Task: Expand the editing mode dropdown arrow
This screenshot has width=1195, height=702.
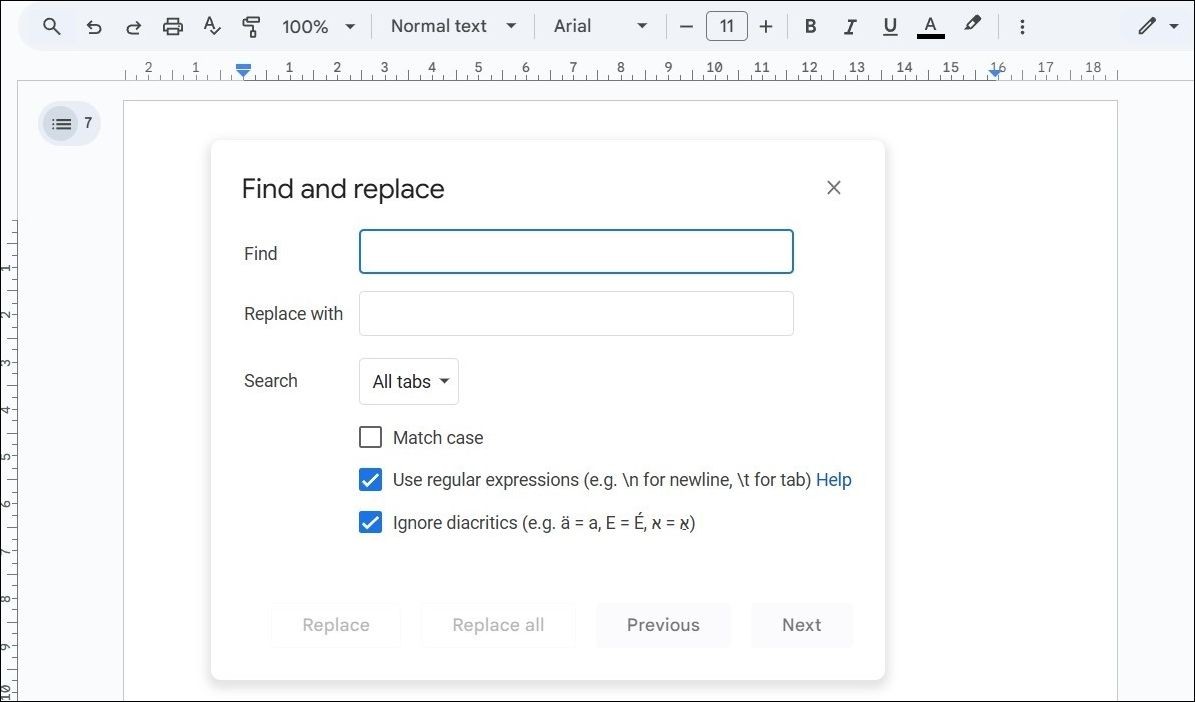Action: pyautogui.click(x=1173, y=27)
